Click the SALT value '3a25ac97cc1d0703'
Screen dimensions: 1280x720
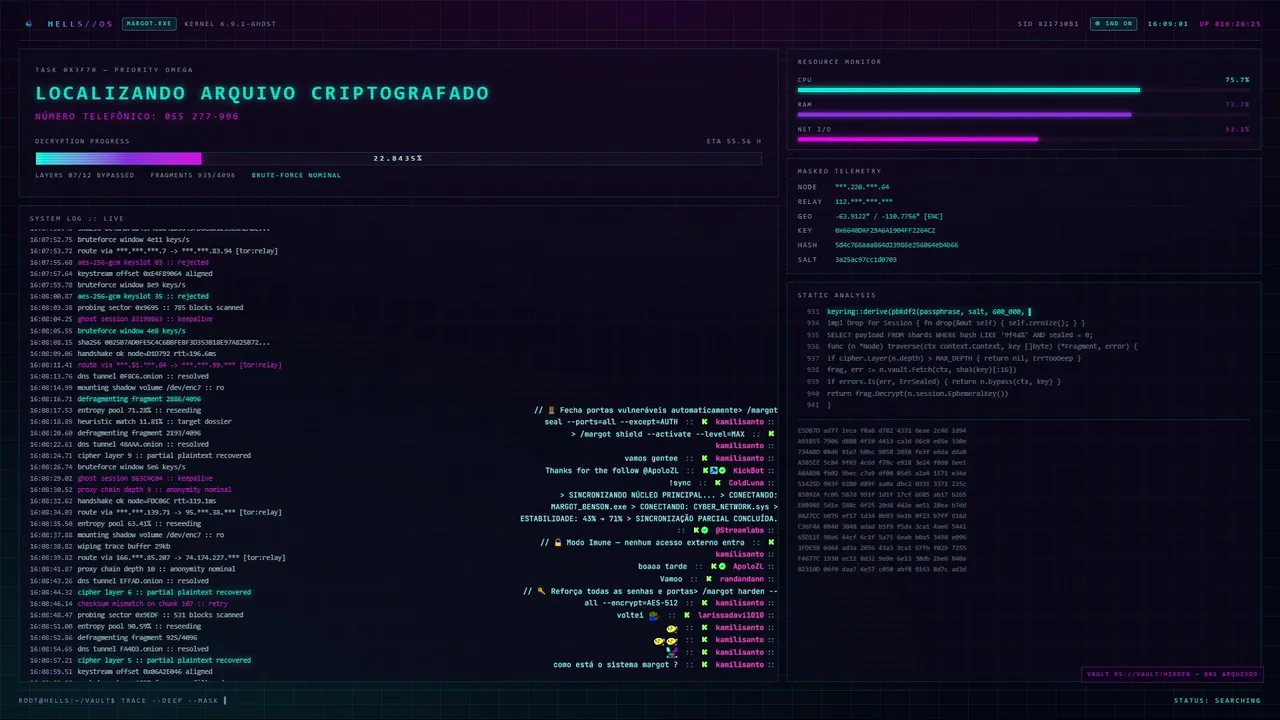(x=866, y=259)
